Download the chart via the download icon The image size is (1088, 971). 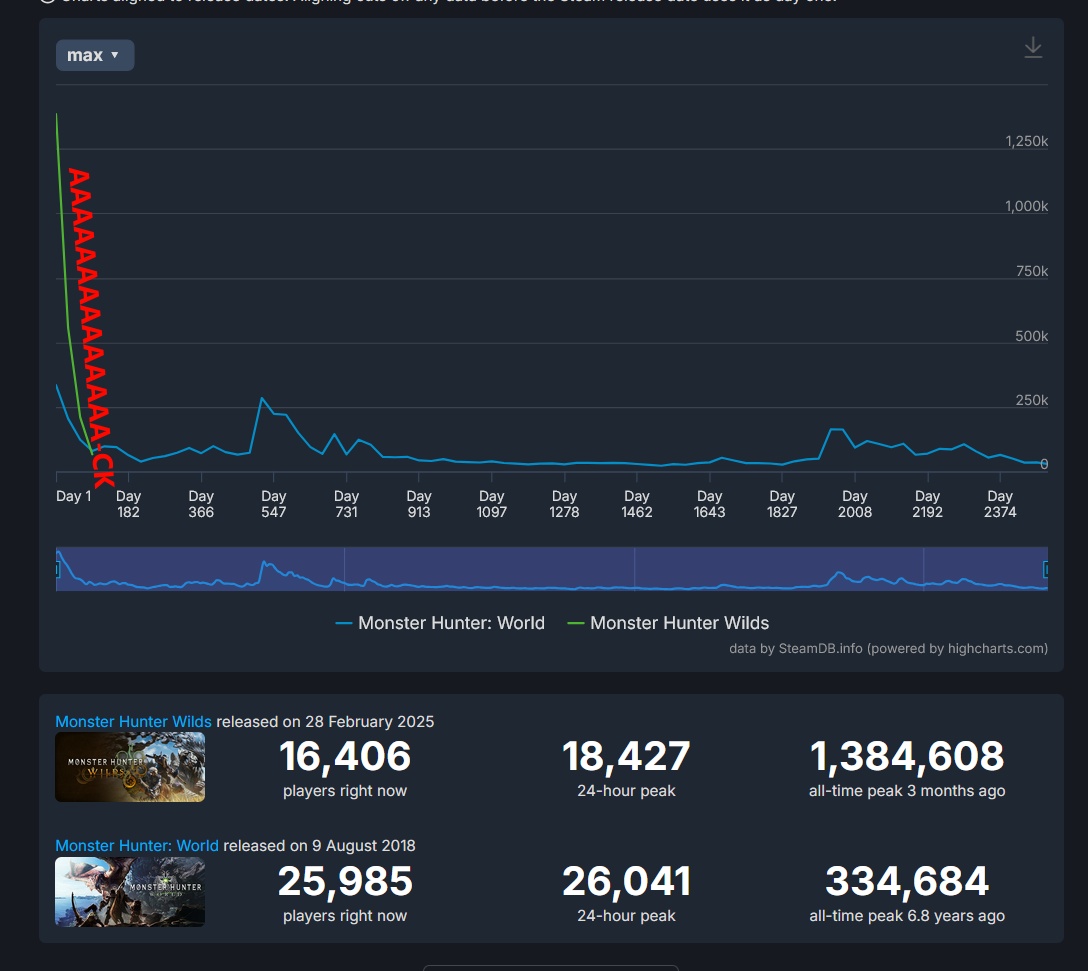click(1032, 47)
